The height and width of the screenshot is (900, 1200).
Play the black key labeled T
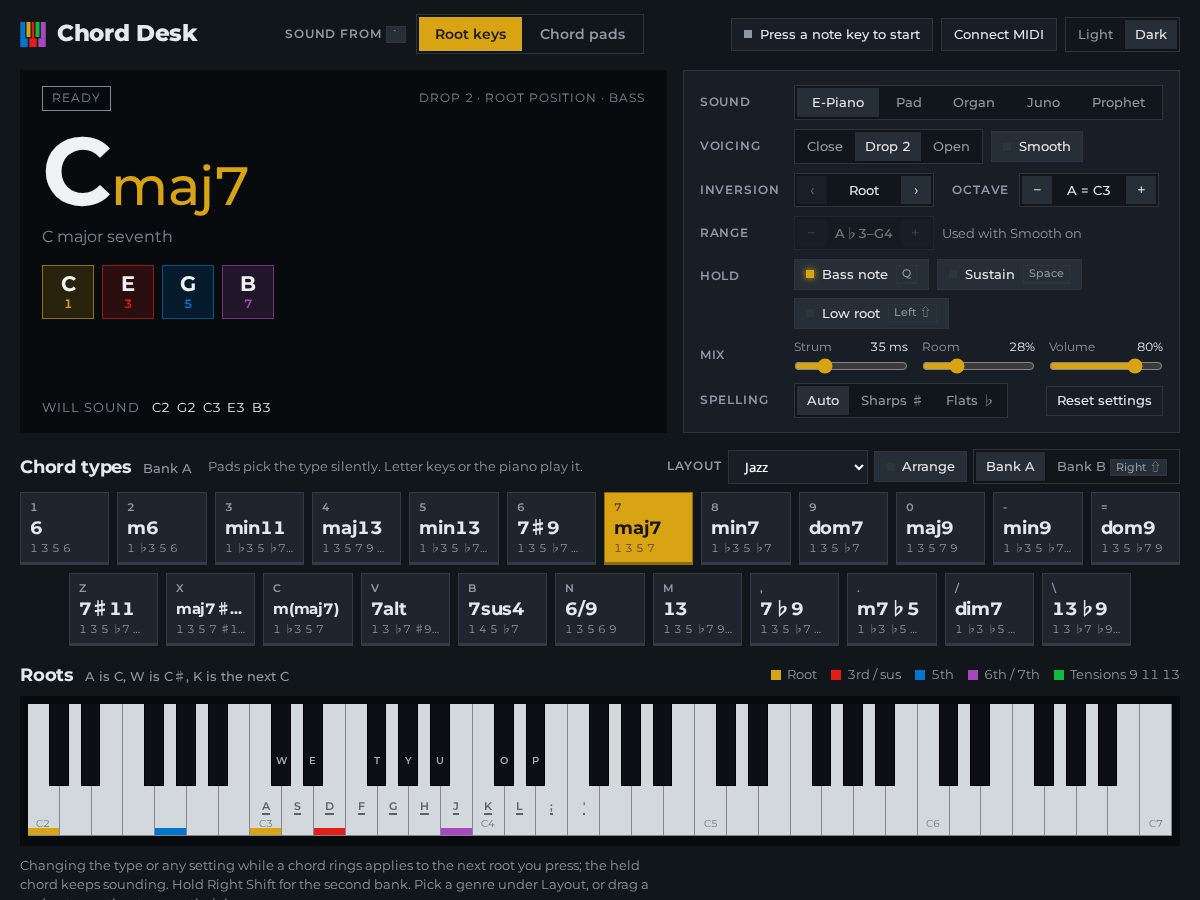coord(376,745)
